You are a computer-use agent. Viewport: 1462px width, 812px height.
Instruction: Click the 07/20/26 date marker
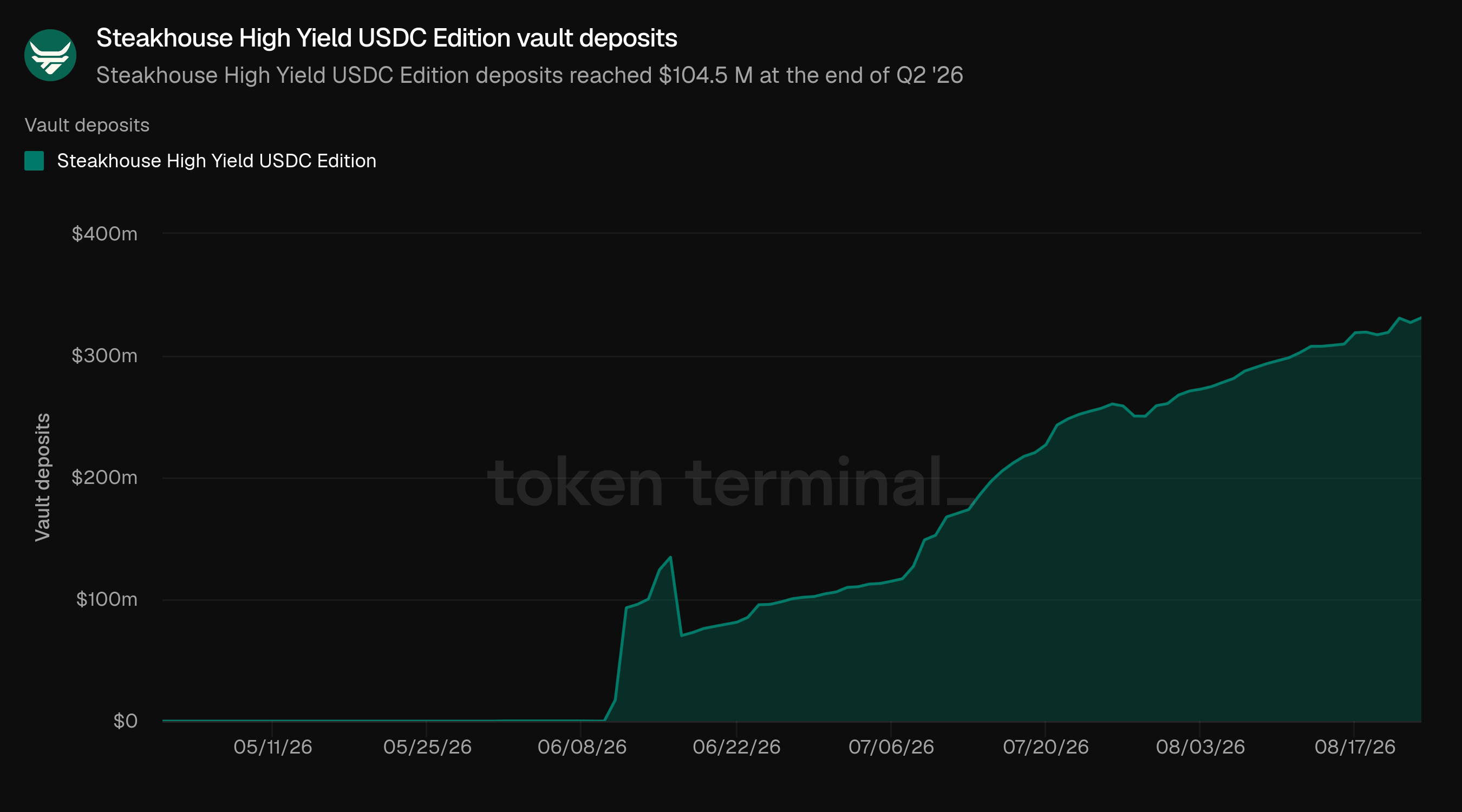(1046, 746)
